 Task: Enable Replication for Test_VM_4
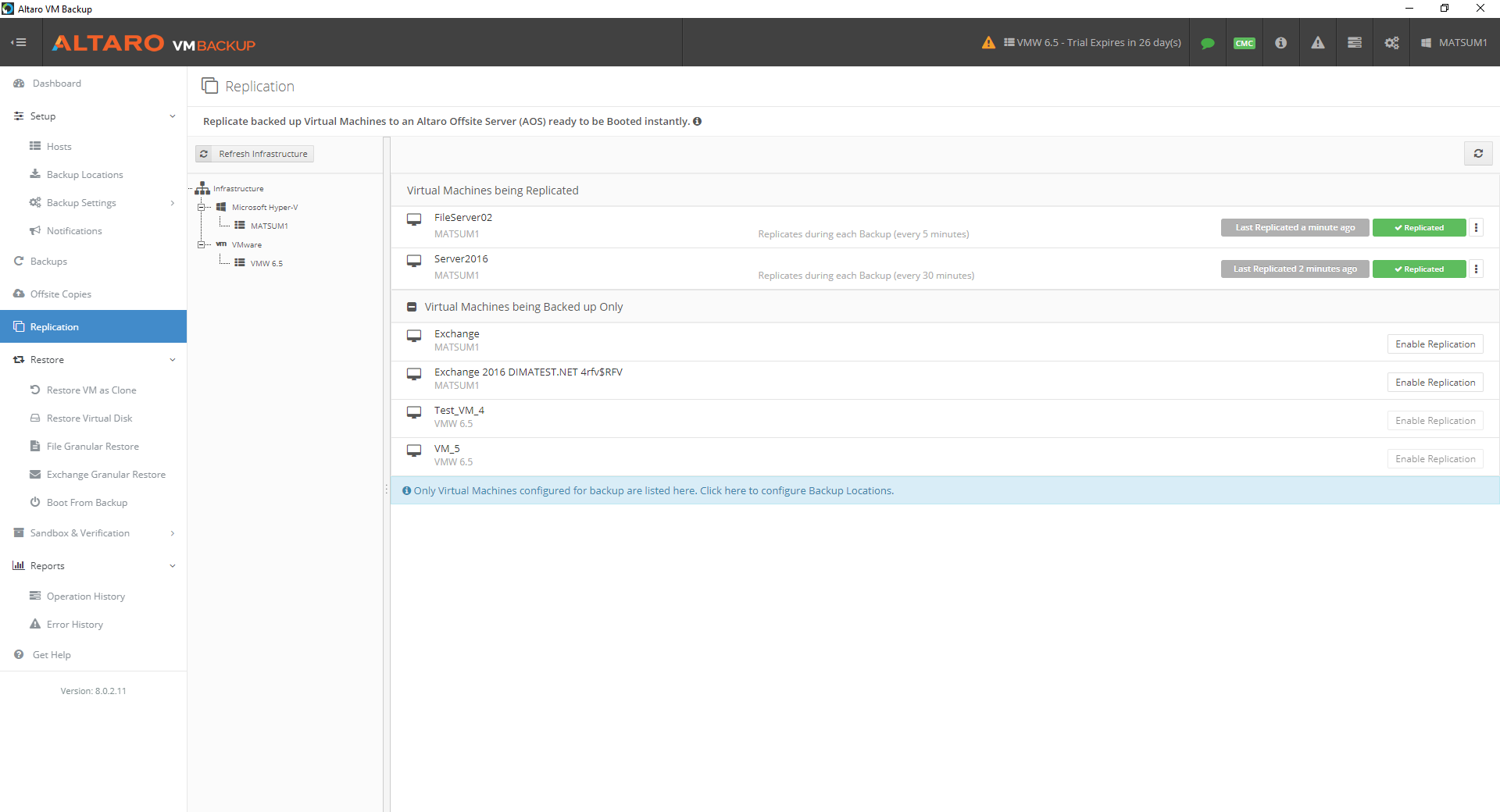pos(1435,421)
